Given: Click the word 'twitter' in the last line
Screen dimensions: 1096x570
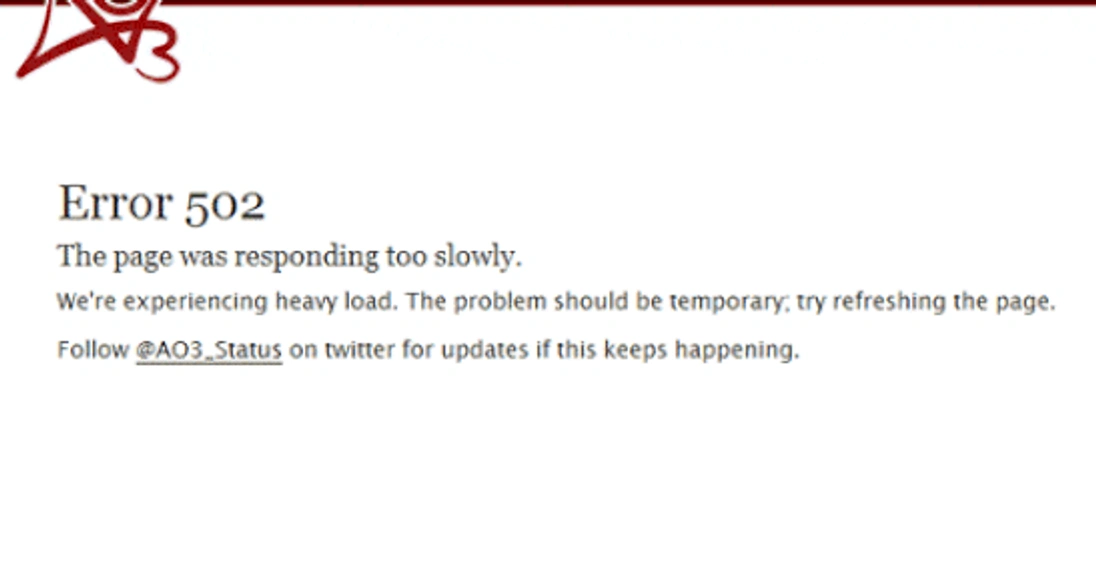Looking at the screenshot, I should point(360,349).
